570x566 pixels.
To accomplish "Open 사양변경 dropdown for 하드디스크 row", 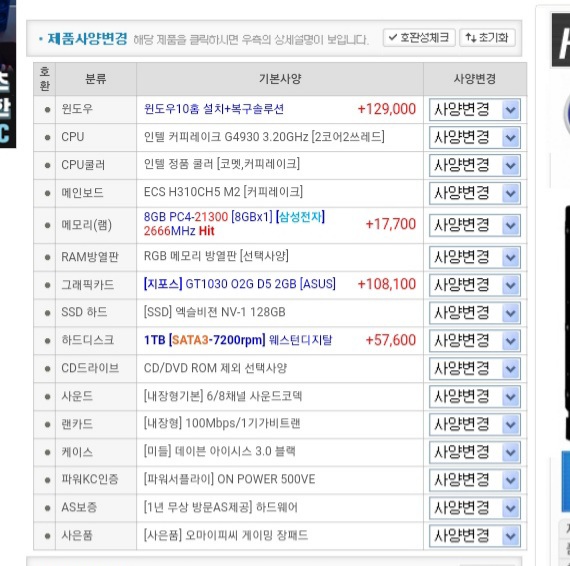I will [x=475, y=341].
